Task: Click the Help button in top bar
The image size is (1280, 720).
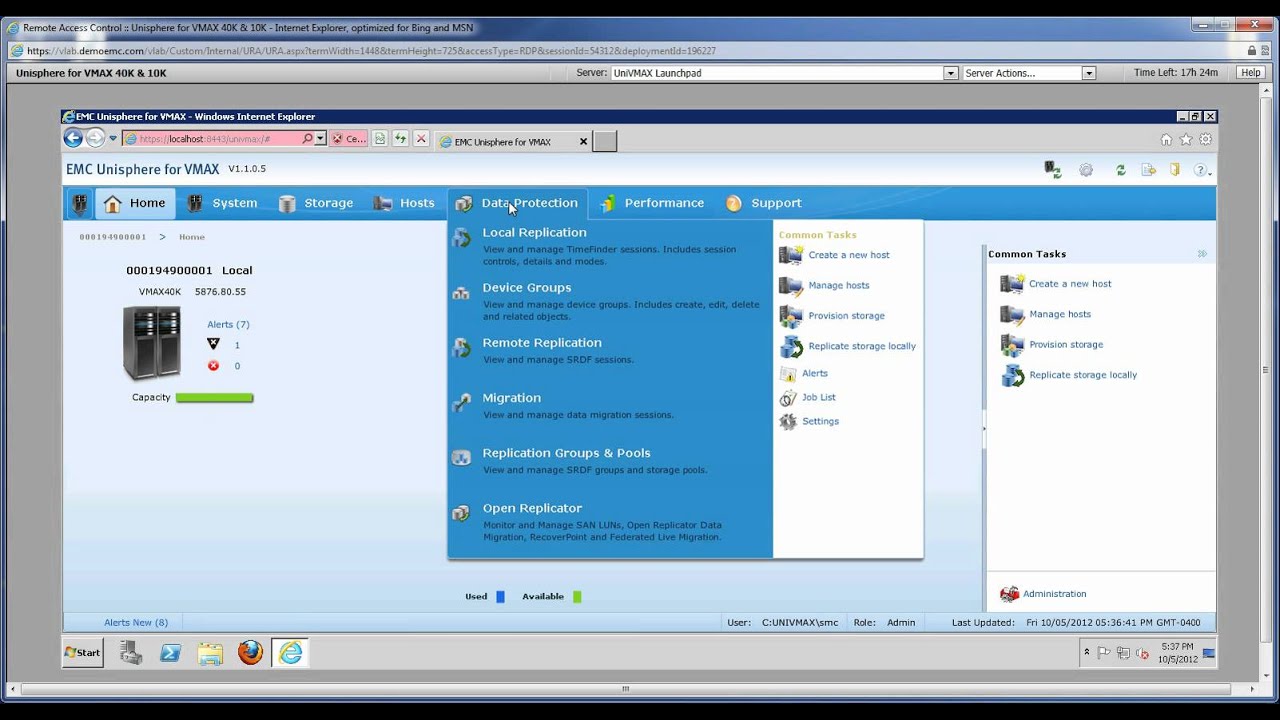Action: click(1251, 73)
